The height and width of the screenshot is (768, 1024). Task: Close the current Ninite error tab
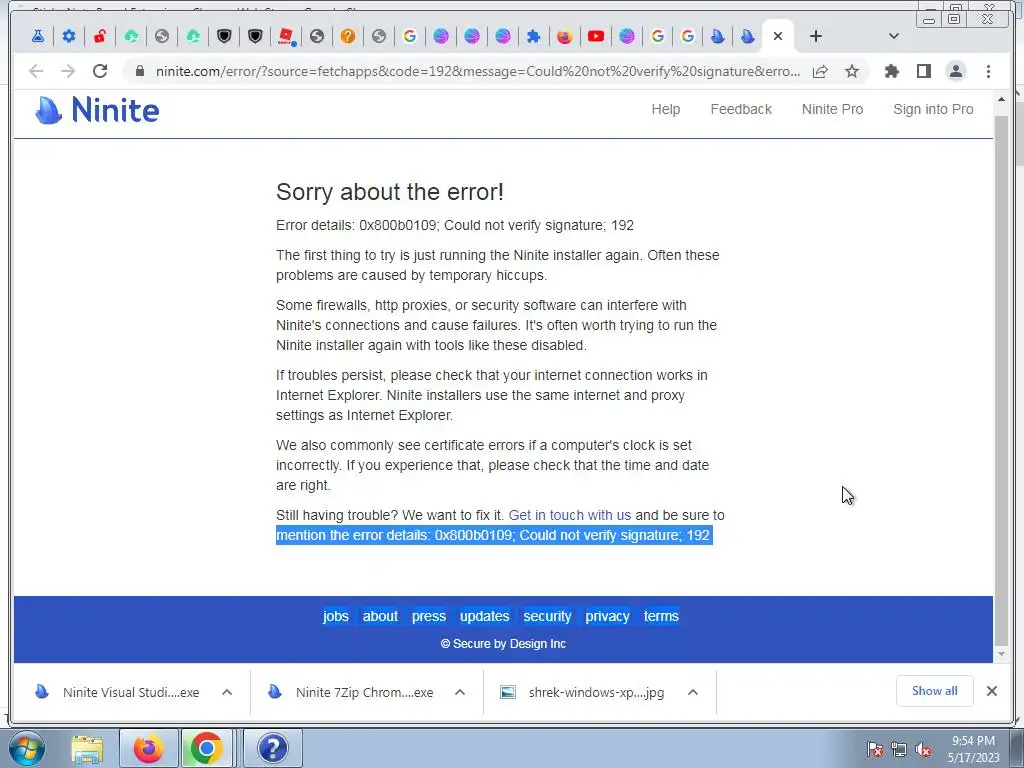tap(778, 37)
